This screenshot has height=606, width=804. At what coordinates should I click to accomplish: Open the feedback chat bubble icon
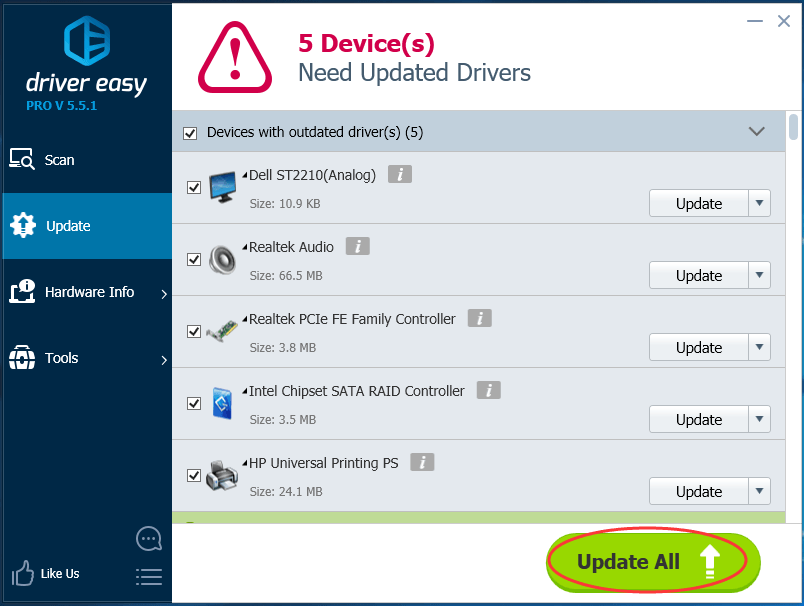point(149,538)
